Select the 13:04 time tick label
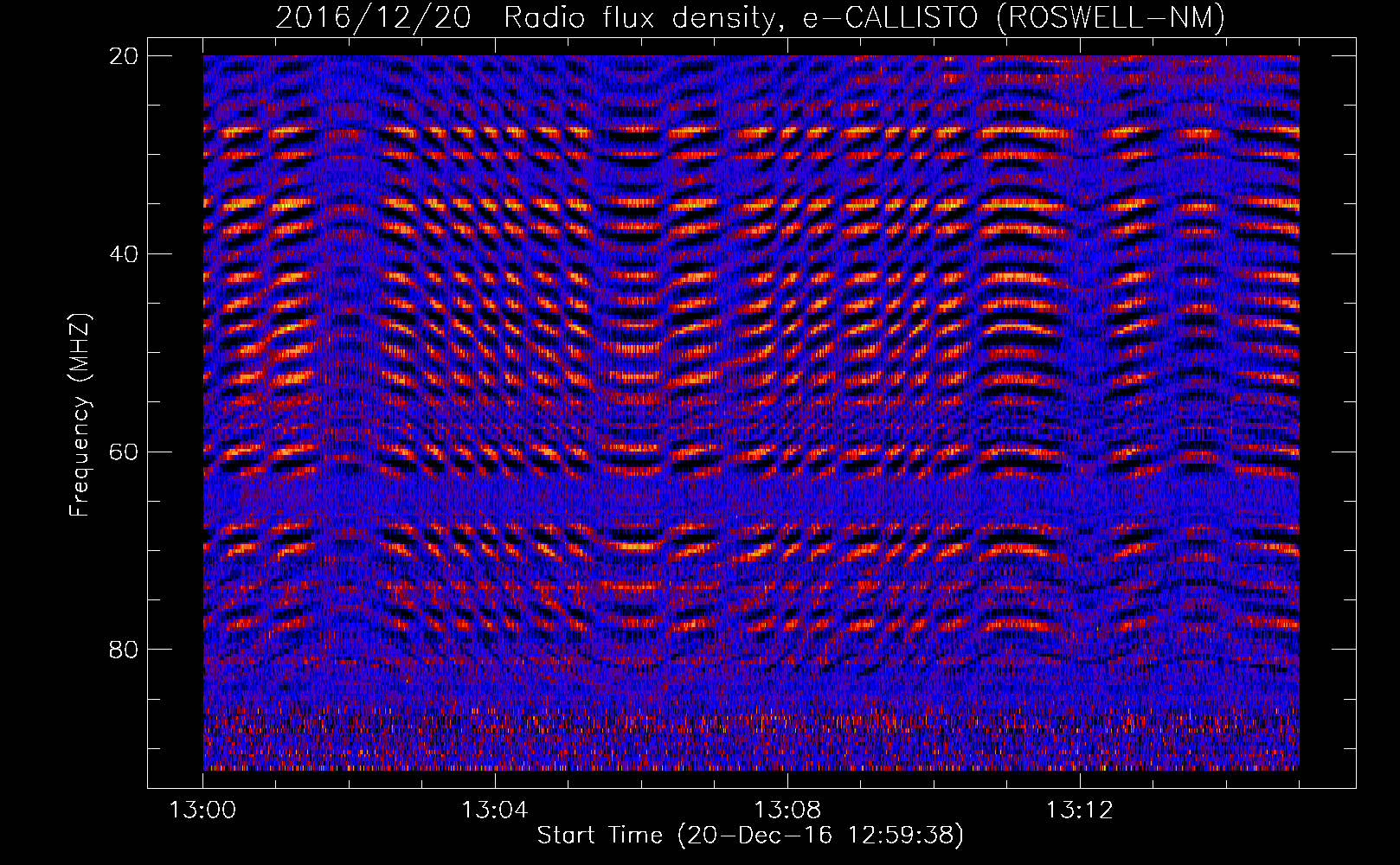1400x865 pixels. [x=494, y=811]
